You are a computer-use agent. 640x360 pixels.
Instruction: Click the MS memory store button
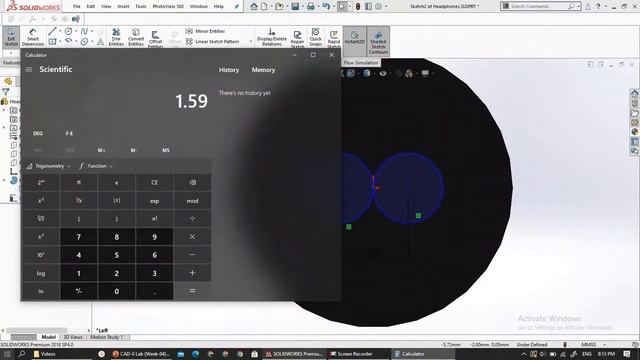pos(165,150)
